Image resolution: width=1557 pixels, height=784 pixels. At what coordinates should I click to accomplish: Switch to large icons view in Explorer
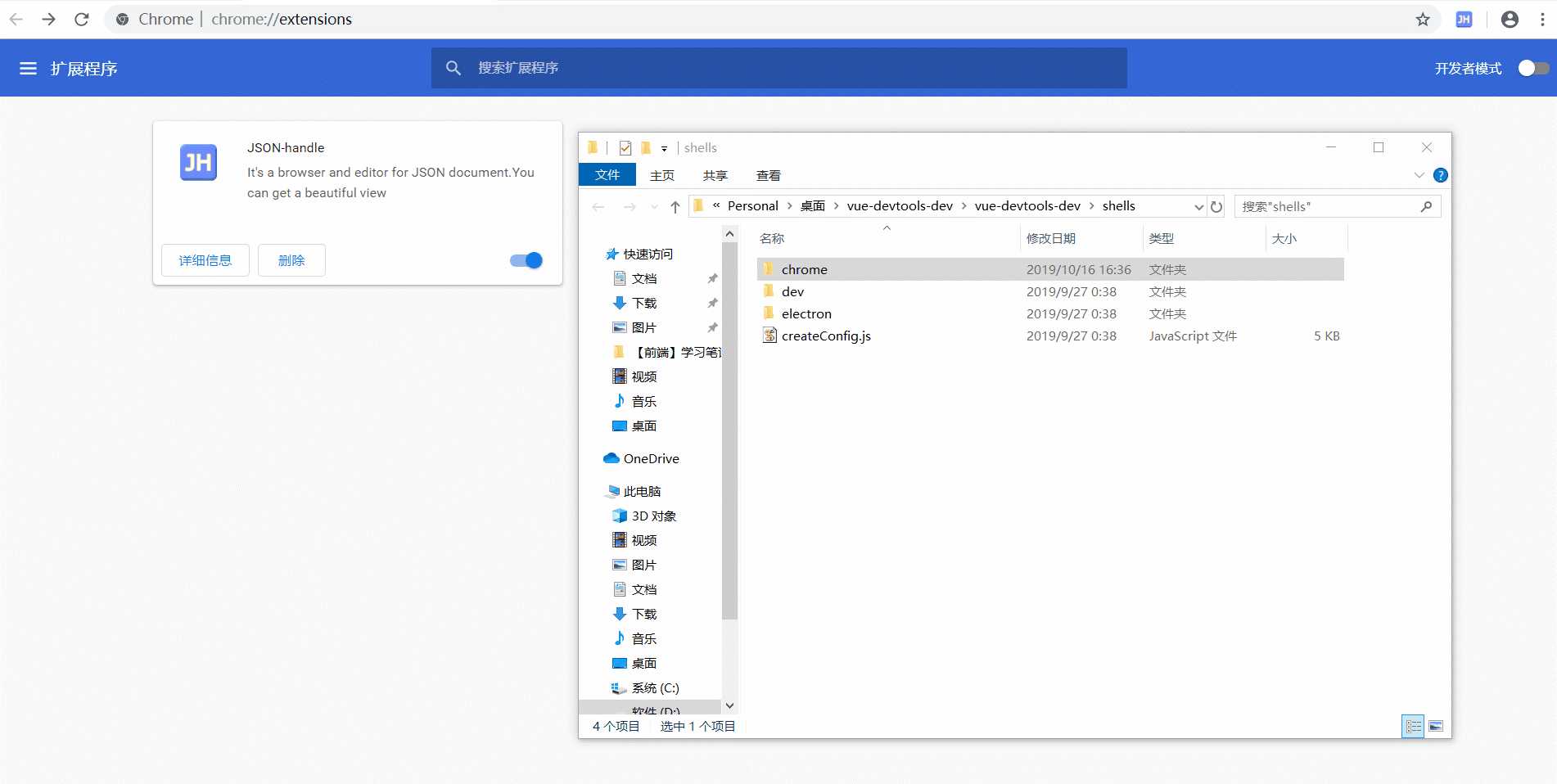[1436, 726]
